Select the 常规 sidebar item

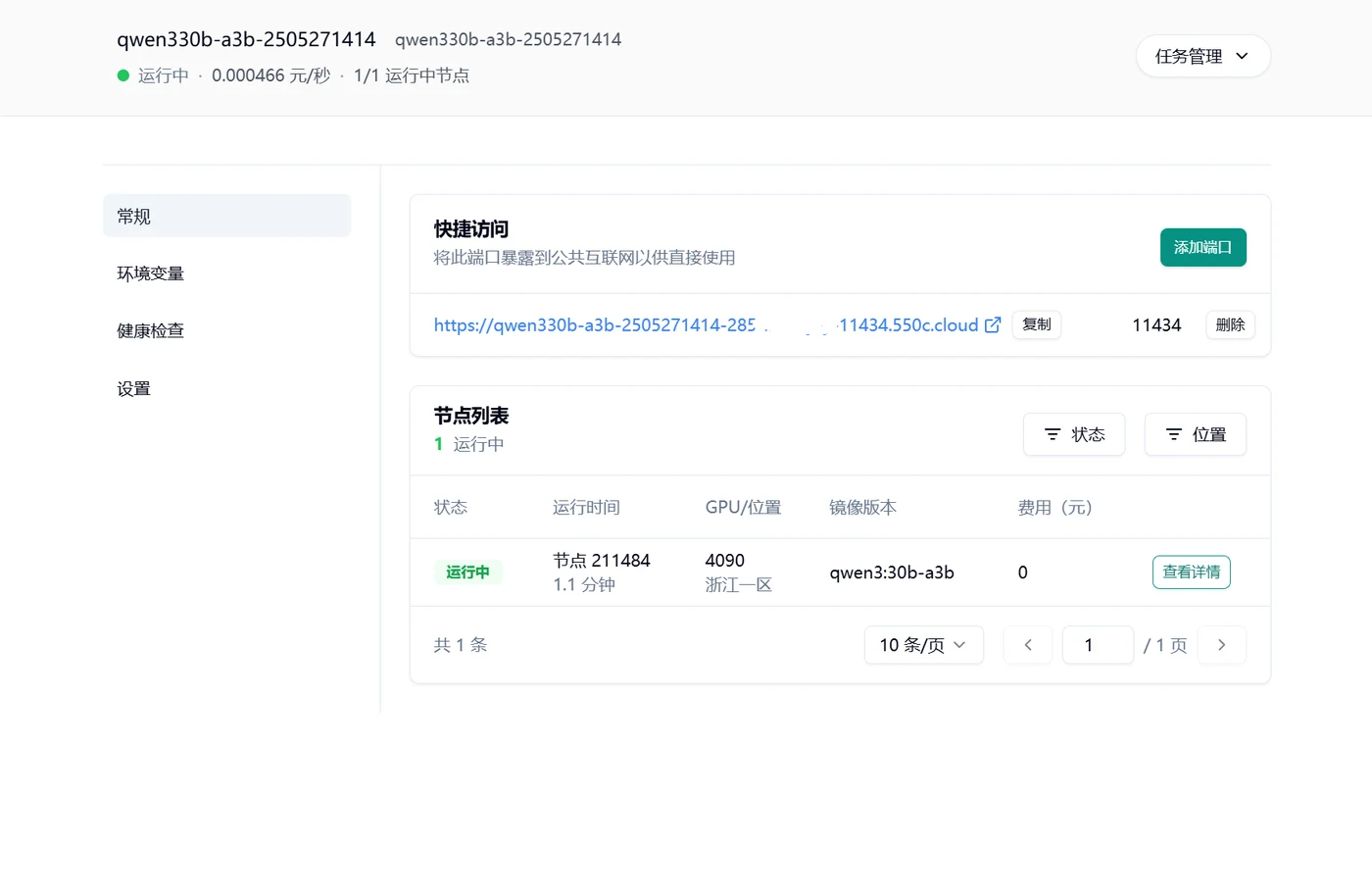(x=226, y=216)
